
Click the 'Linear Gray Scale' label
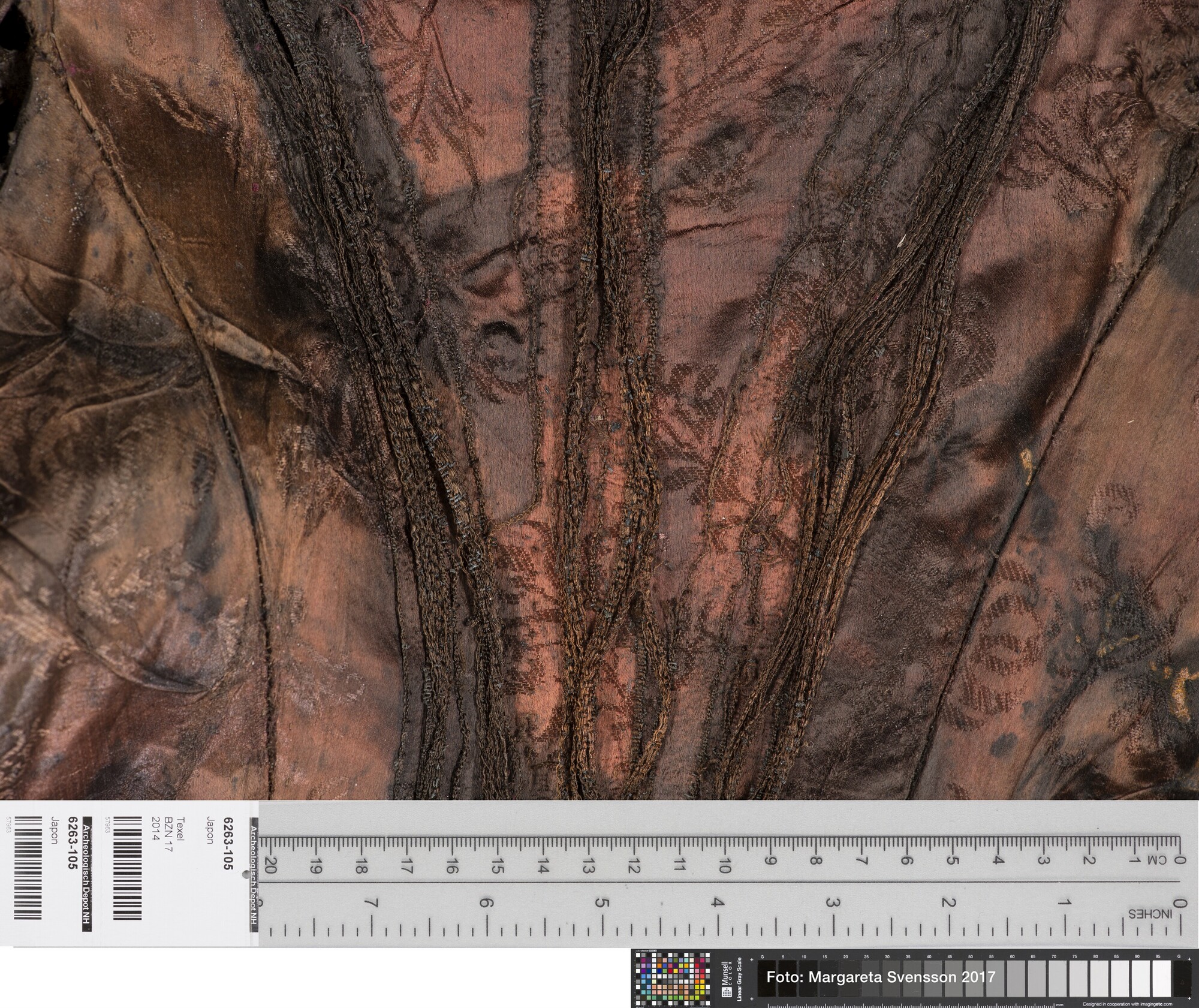point(740,979)
